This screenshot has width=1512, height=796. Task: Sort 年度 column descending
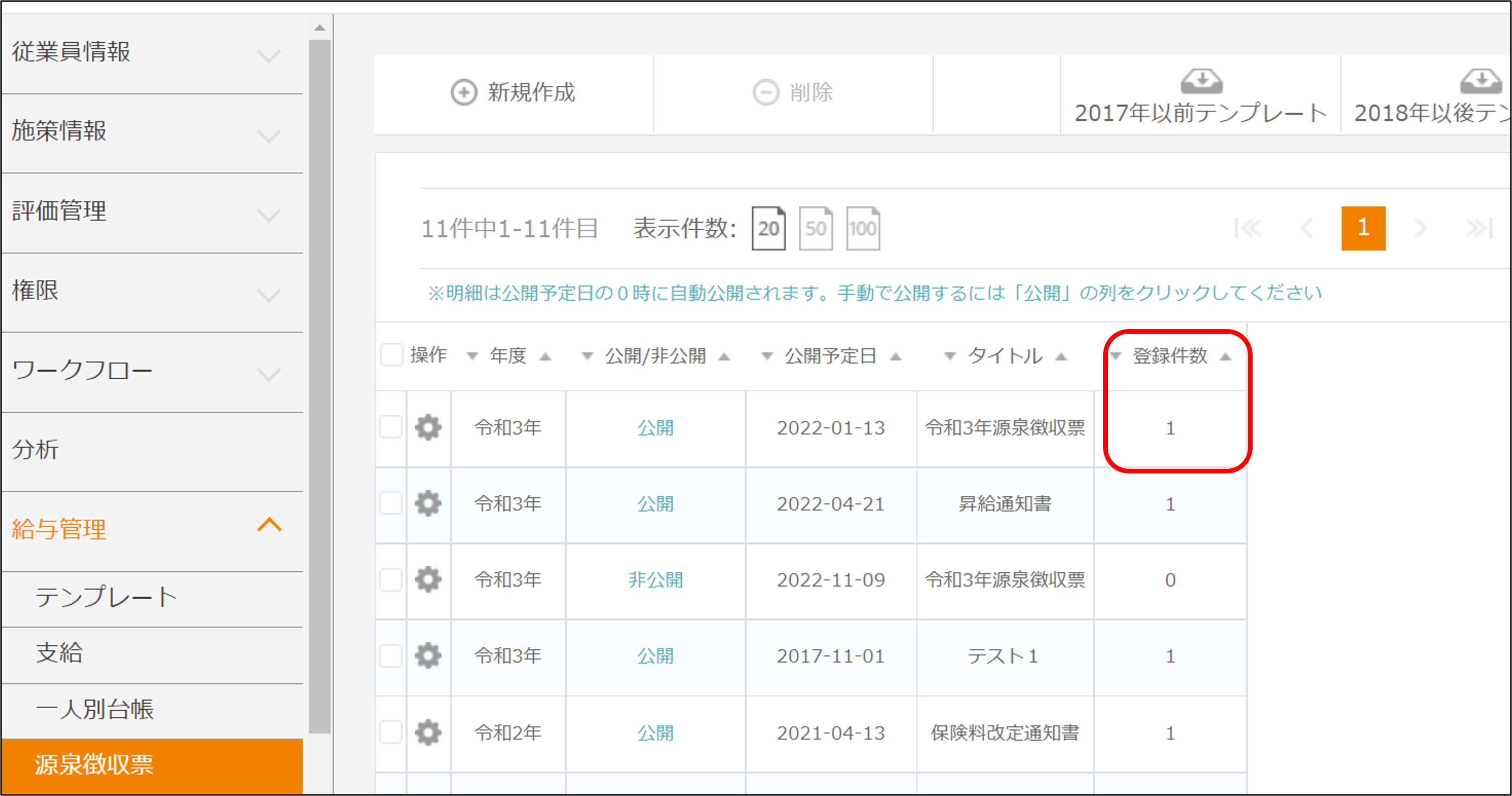pos(472,356)
